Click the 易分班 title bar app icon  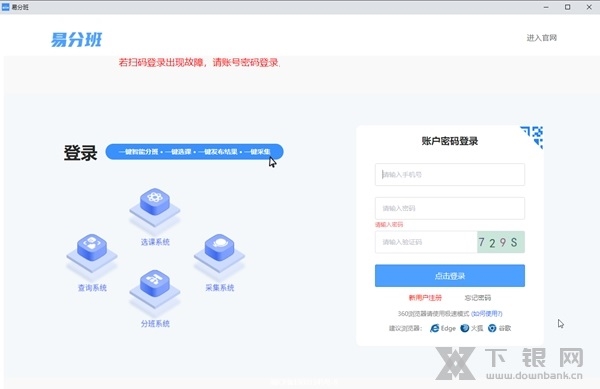tap(5, 7)
